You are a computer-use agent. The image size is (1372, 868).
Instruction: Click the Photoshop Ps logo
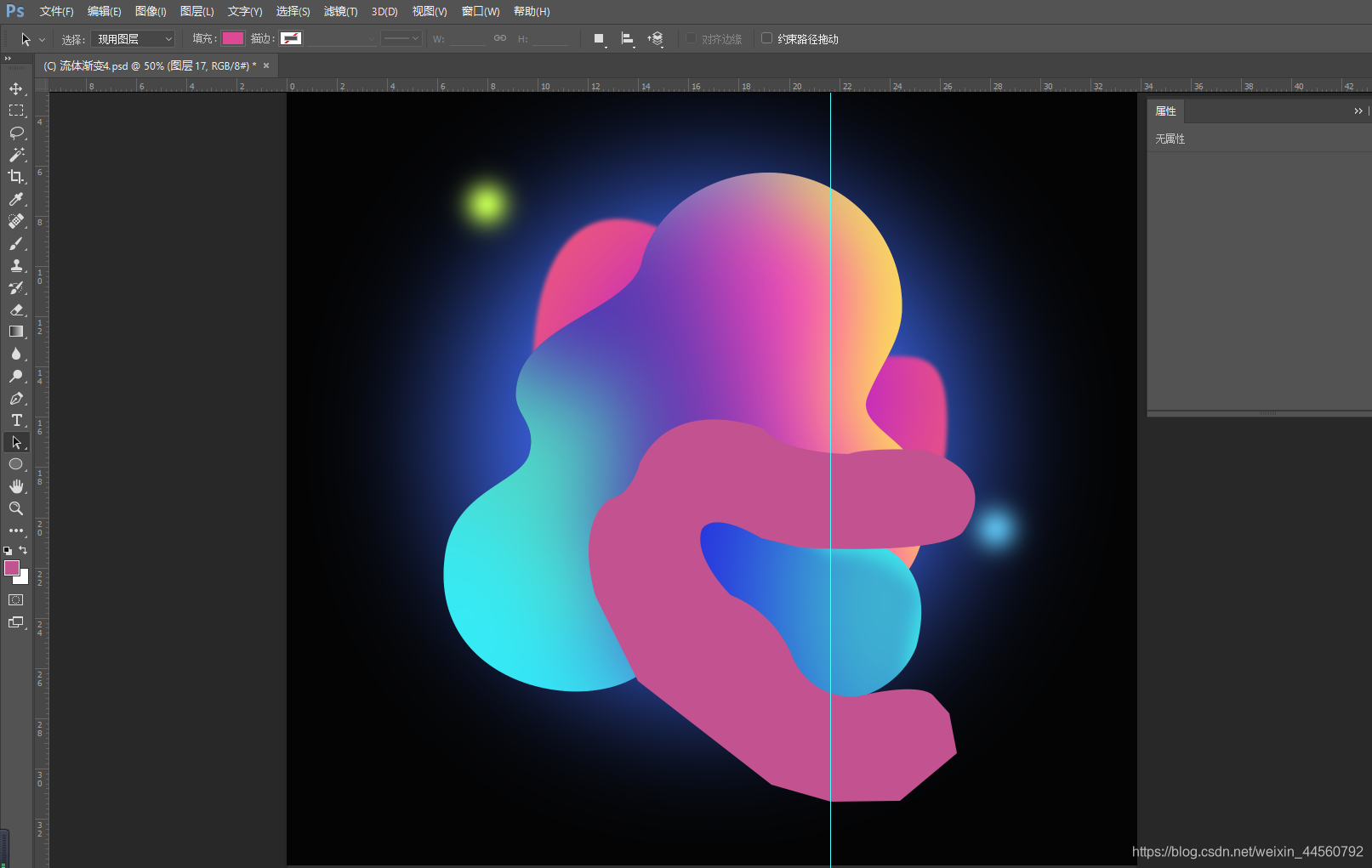(15, 11)
